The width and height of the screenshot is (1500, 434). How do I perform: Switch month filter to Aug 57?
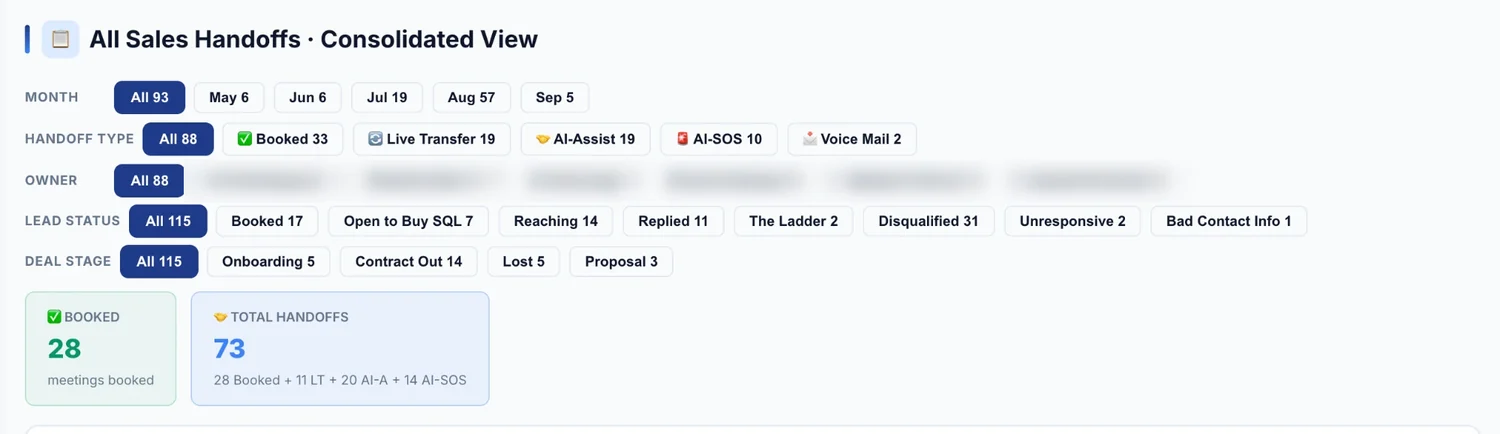tap(472, 98)
